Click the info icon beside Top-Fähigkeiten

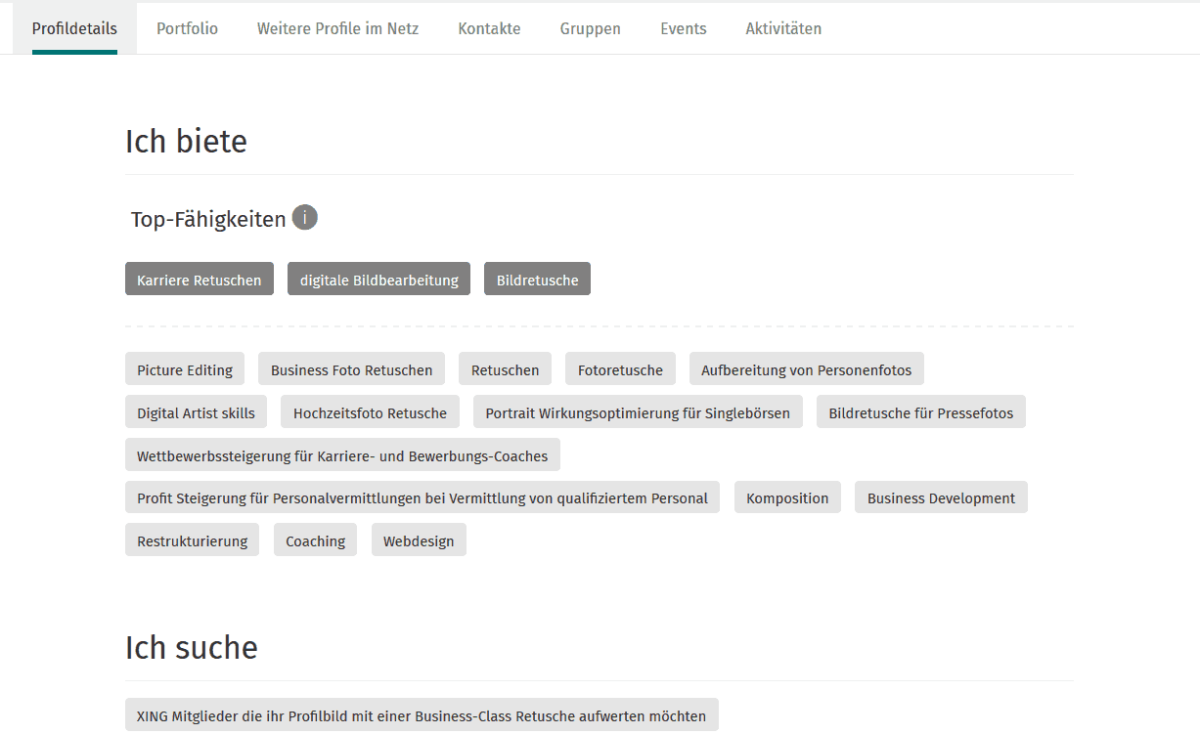point(305,217)
